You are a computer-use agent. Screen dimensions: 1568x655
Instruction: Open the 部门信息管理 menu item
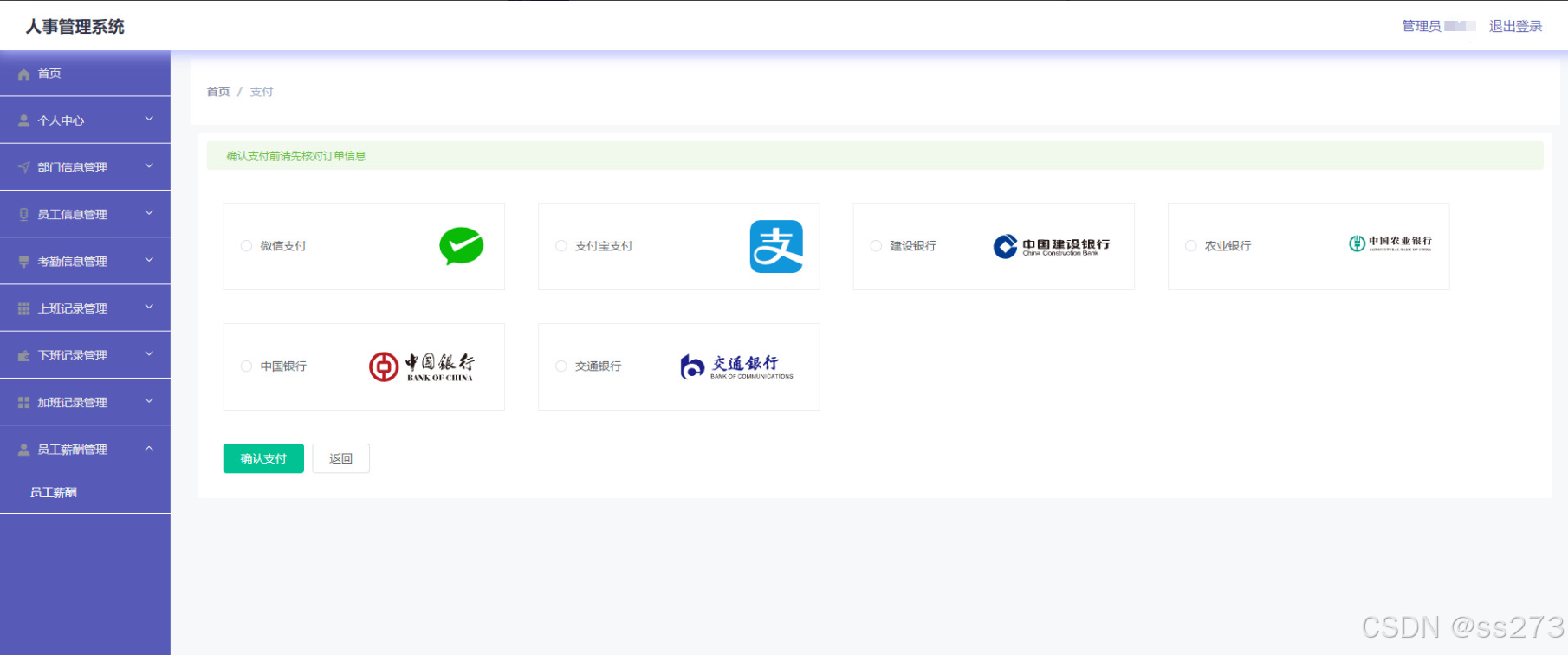pyautogui.click(x=85, y=167)
